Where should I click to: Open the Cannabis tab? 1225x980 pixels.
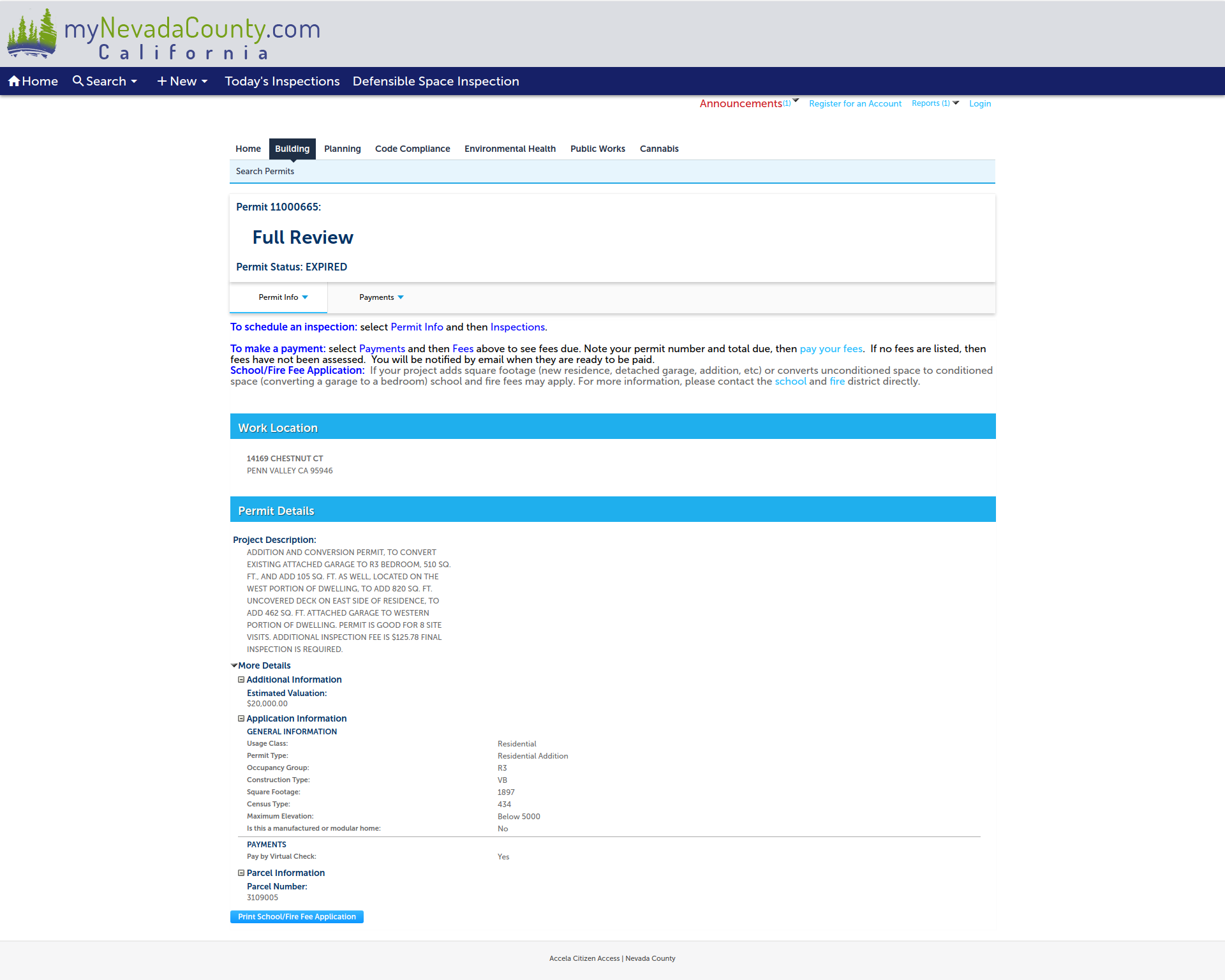(659, 149)
